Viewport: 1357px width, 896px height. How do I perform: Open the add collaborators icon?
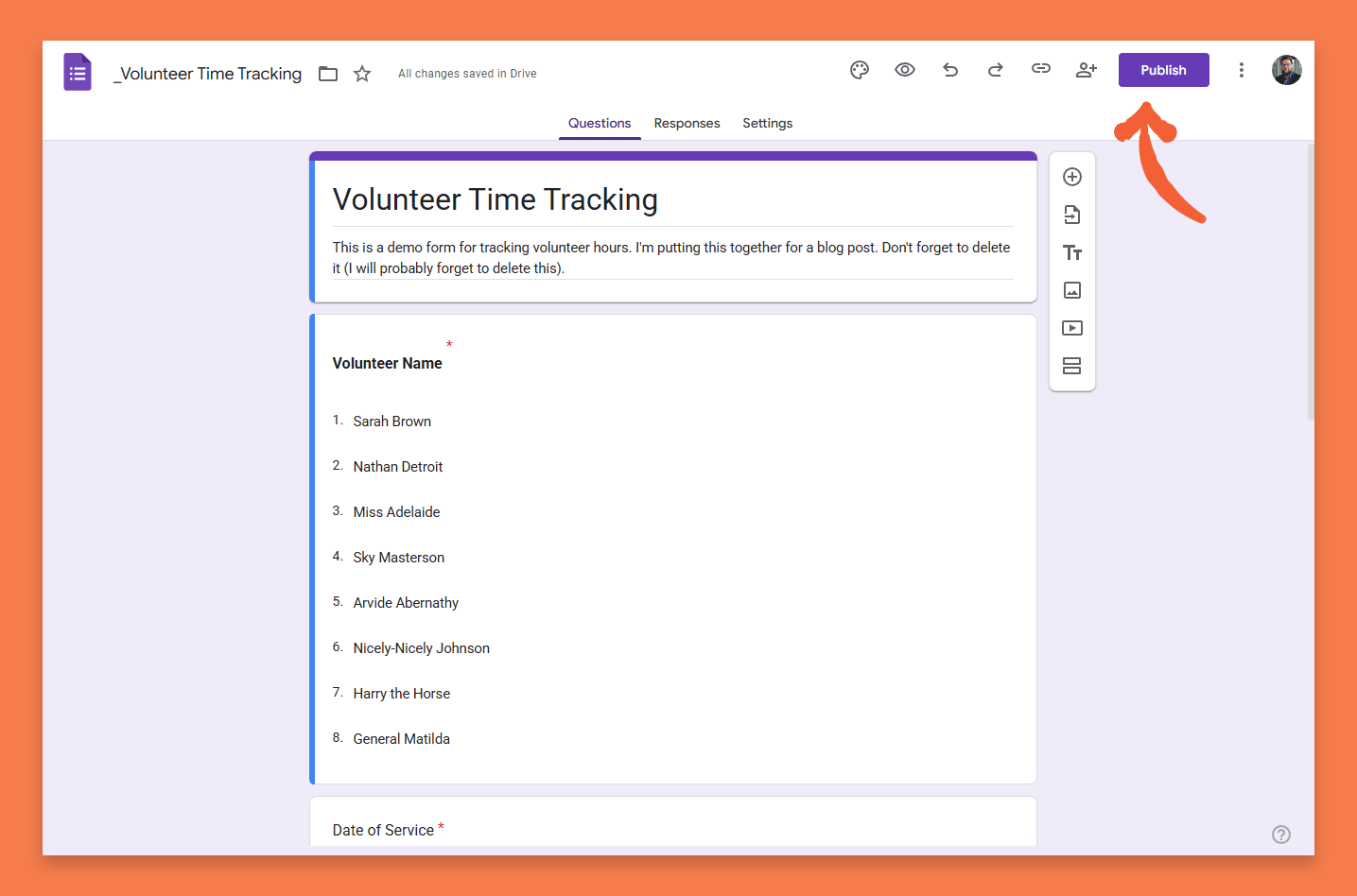click(x=1087, y=70)
